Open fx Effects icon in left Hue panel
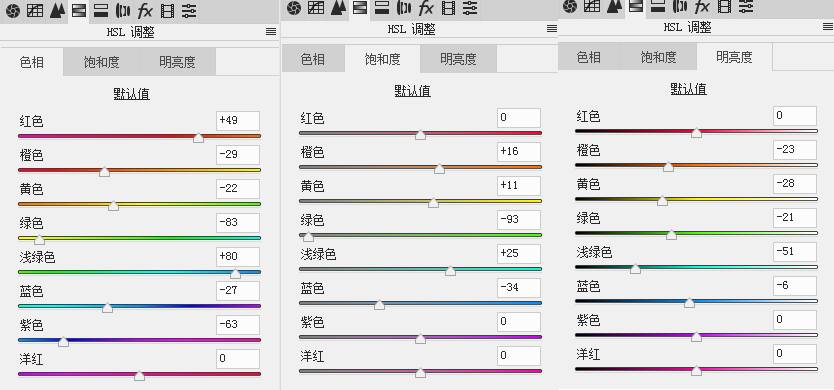The height and width of the screenshot is (390, 834). (x=144, y=11)
